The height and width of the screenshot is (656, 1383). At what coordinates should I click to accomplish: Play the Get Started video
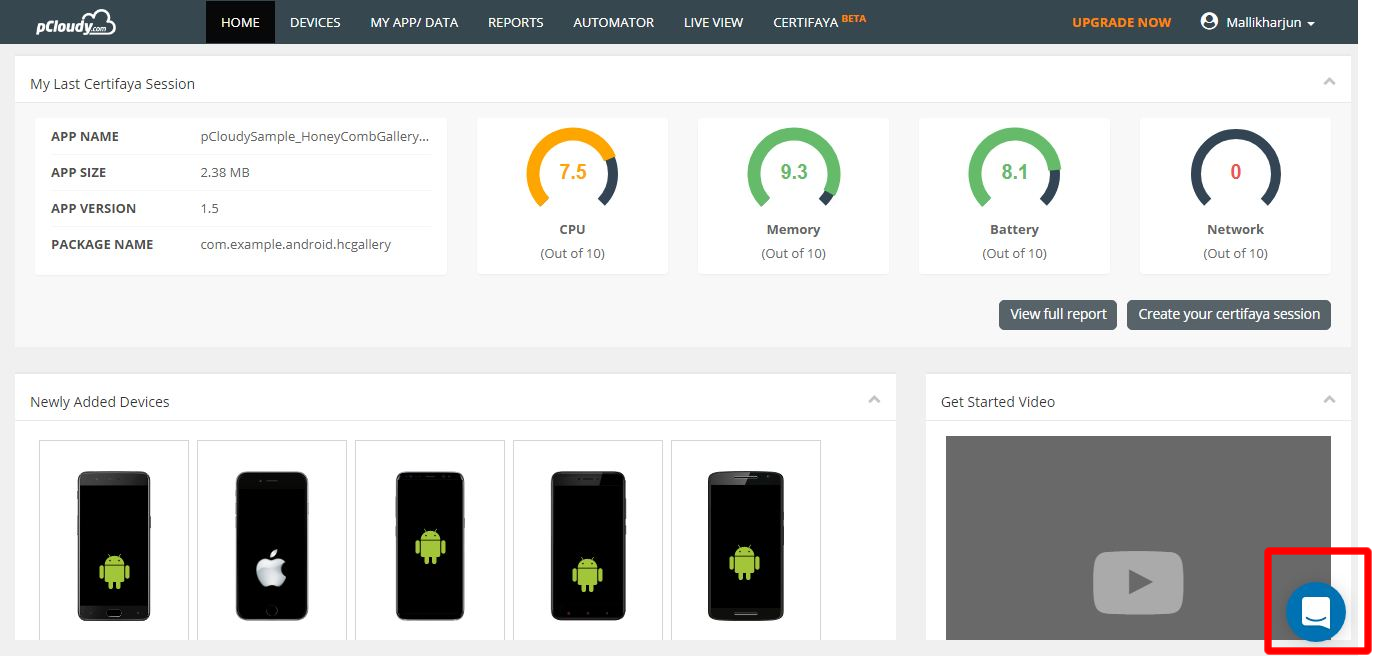[1138, 581]
